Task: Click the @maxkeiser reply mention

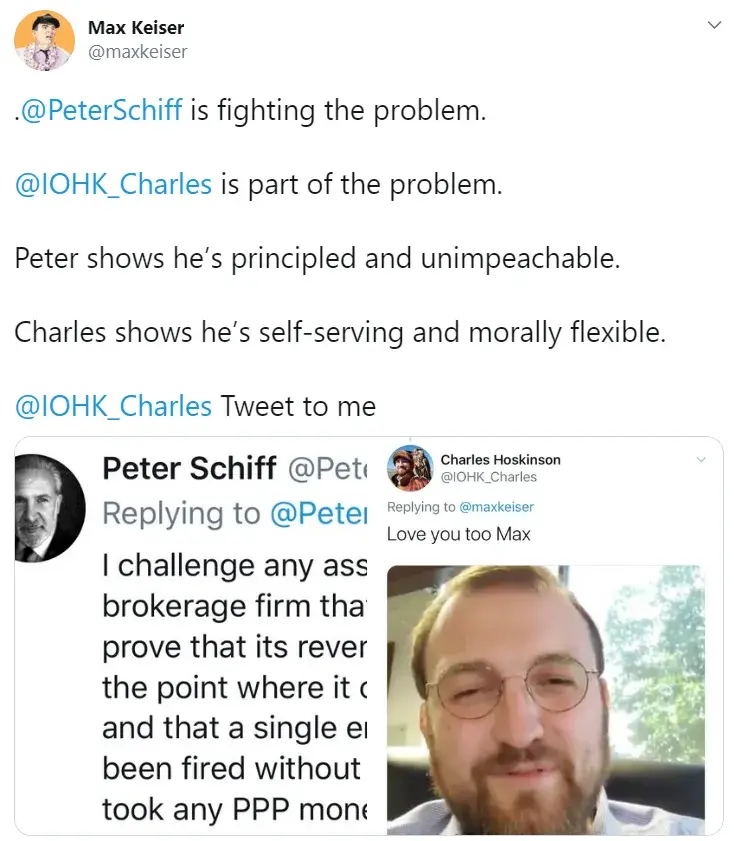Action: 497,507
